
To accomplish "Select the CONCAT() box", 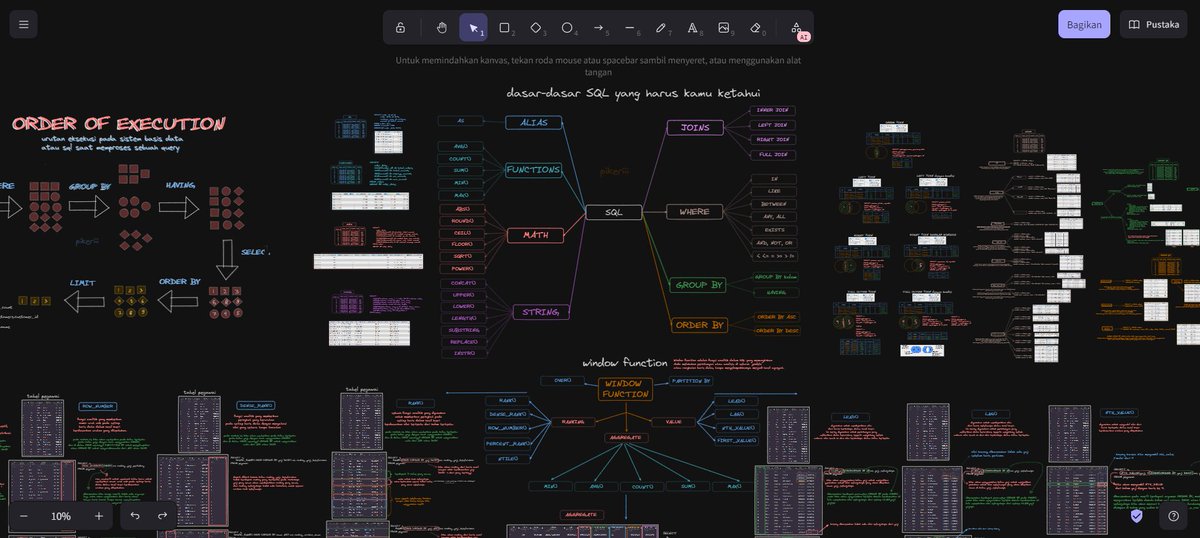I will [464, 284].
